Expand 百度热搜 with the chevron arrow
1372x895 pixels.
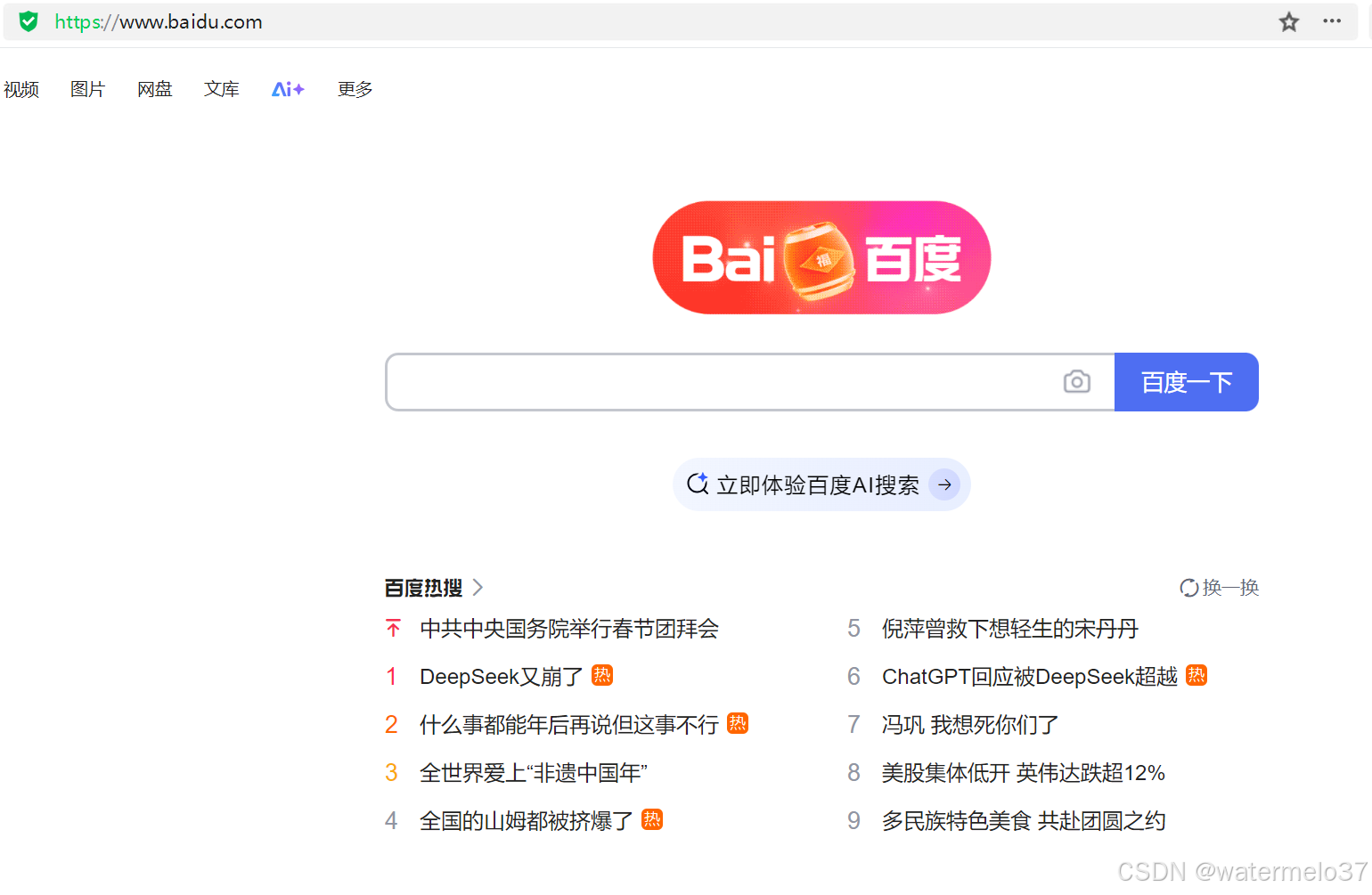click(478, 588)
